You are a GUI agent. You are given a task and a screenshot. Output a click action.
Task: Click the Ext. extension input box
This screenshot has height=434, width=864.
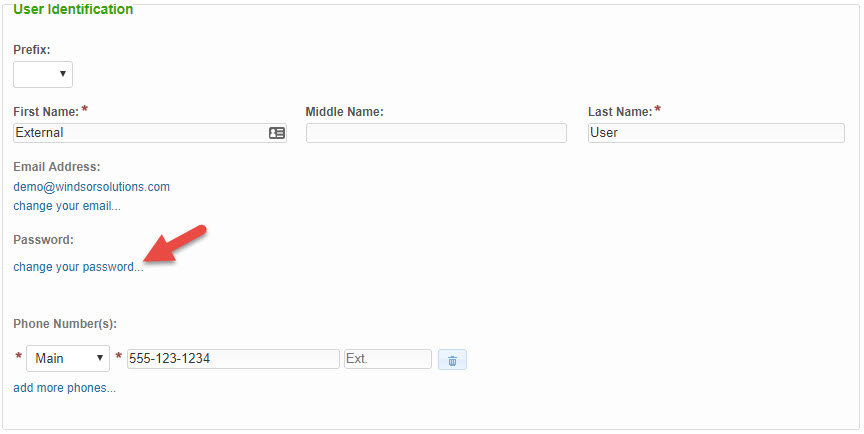coord(388,359)
